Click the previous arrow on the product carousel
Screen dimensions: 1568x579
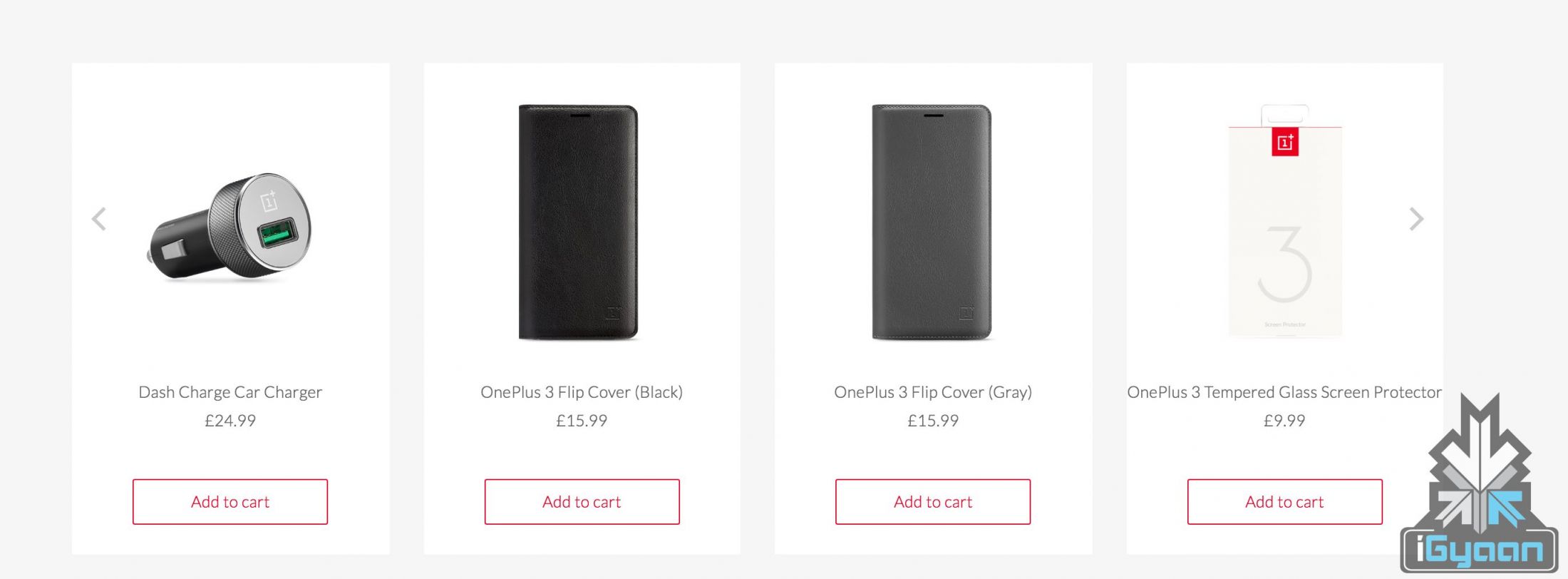[99, 219]
